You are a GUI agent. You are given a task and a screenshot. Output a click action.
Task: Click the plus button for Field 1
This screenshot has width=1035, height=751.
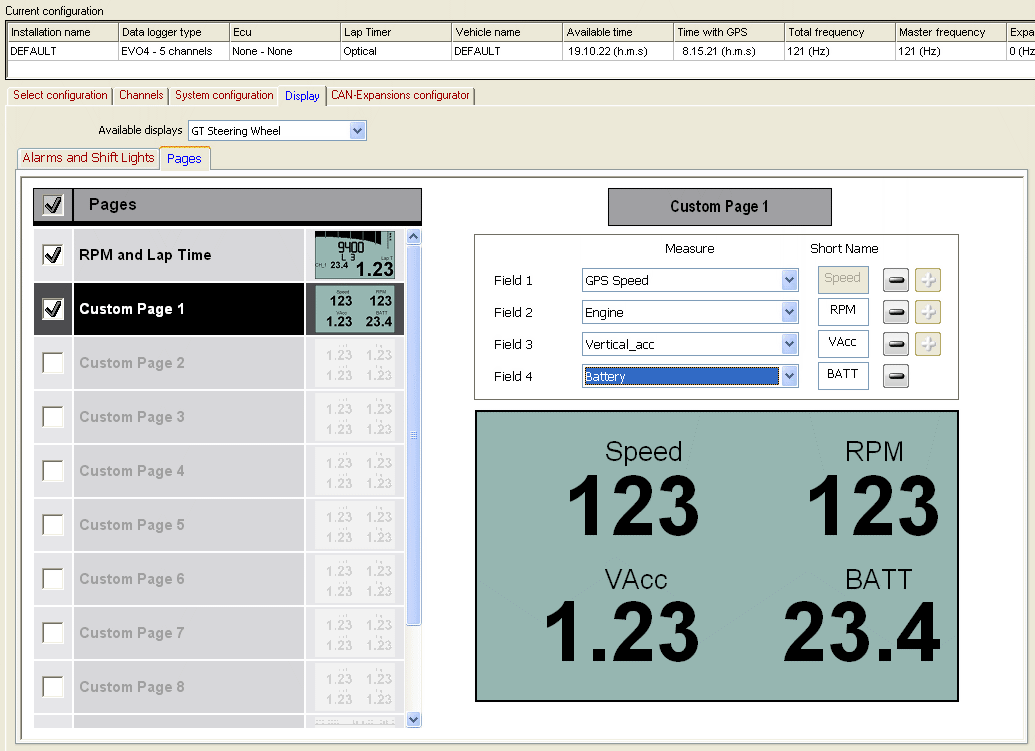point(928,280)
